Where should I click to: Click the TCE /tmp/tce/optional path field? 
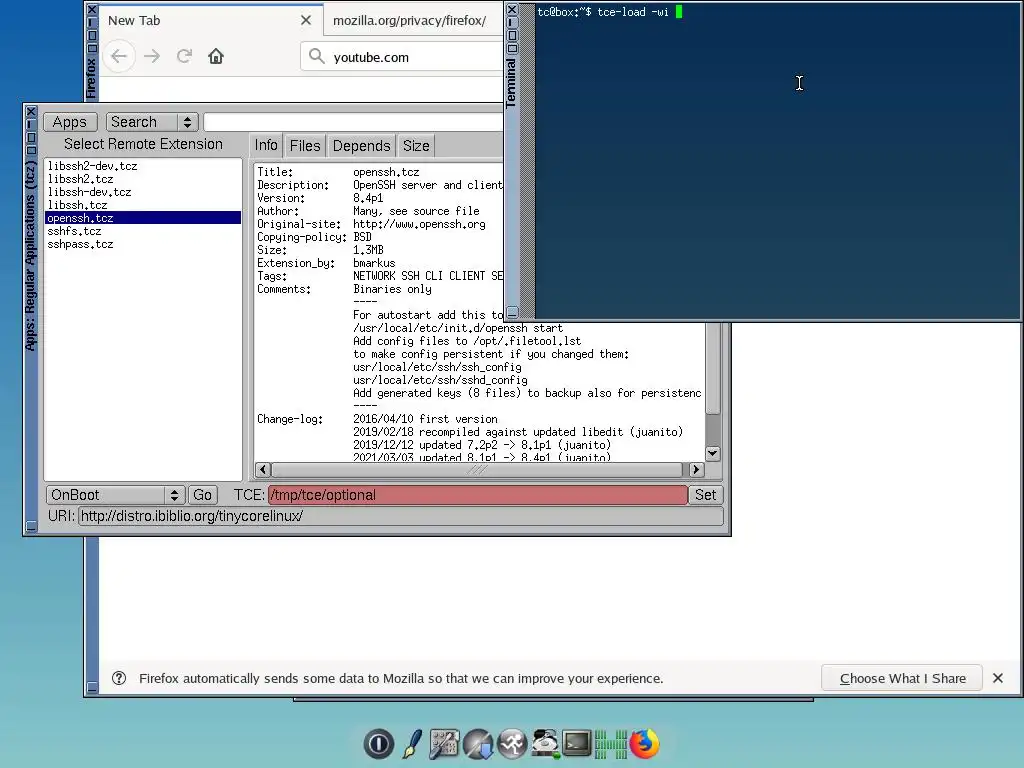pyautogui.click(x=477, y=495)
